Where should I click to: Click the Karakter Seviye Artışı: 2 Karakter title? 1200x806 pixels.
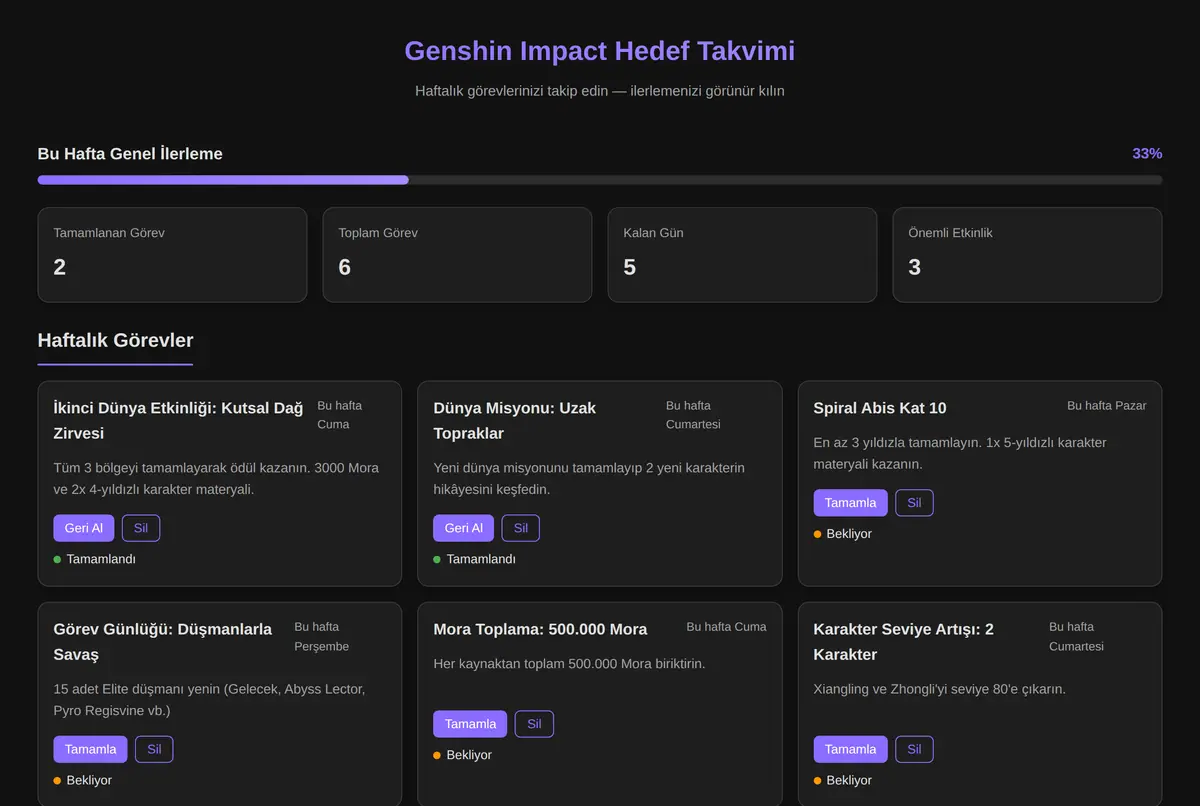coord(904,642)
